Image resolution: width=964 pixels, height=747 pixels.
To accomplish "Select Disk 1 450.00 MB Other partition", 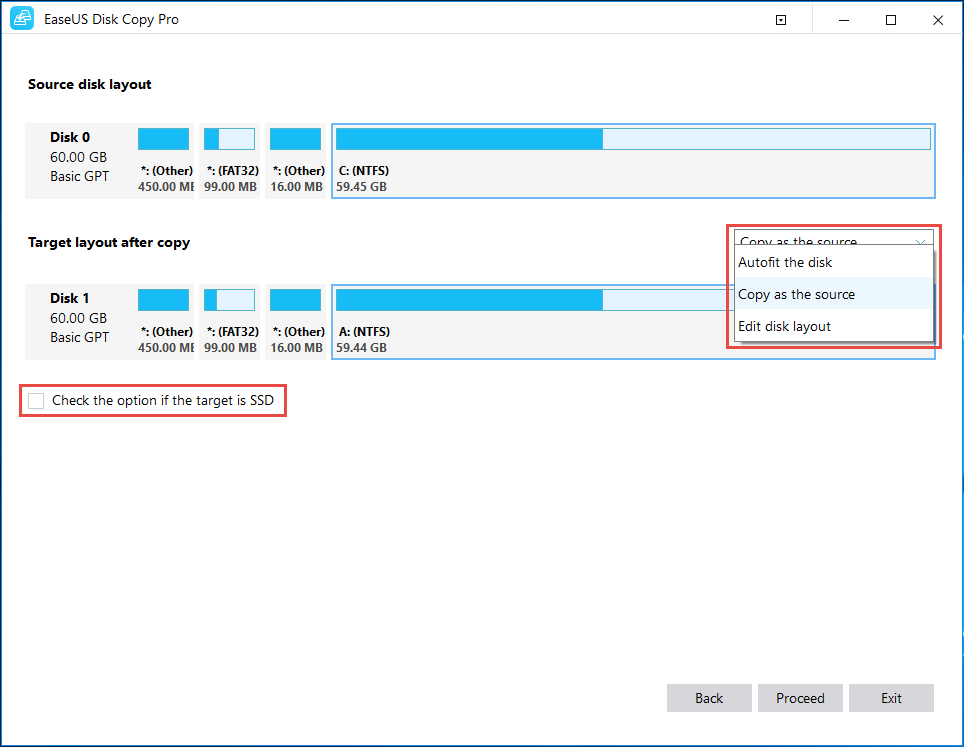I will (164, 322).
